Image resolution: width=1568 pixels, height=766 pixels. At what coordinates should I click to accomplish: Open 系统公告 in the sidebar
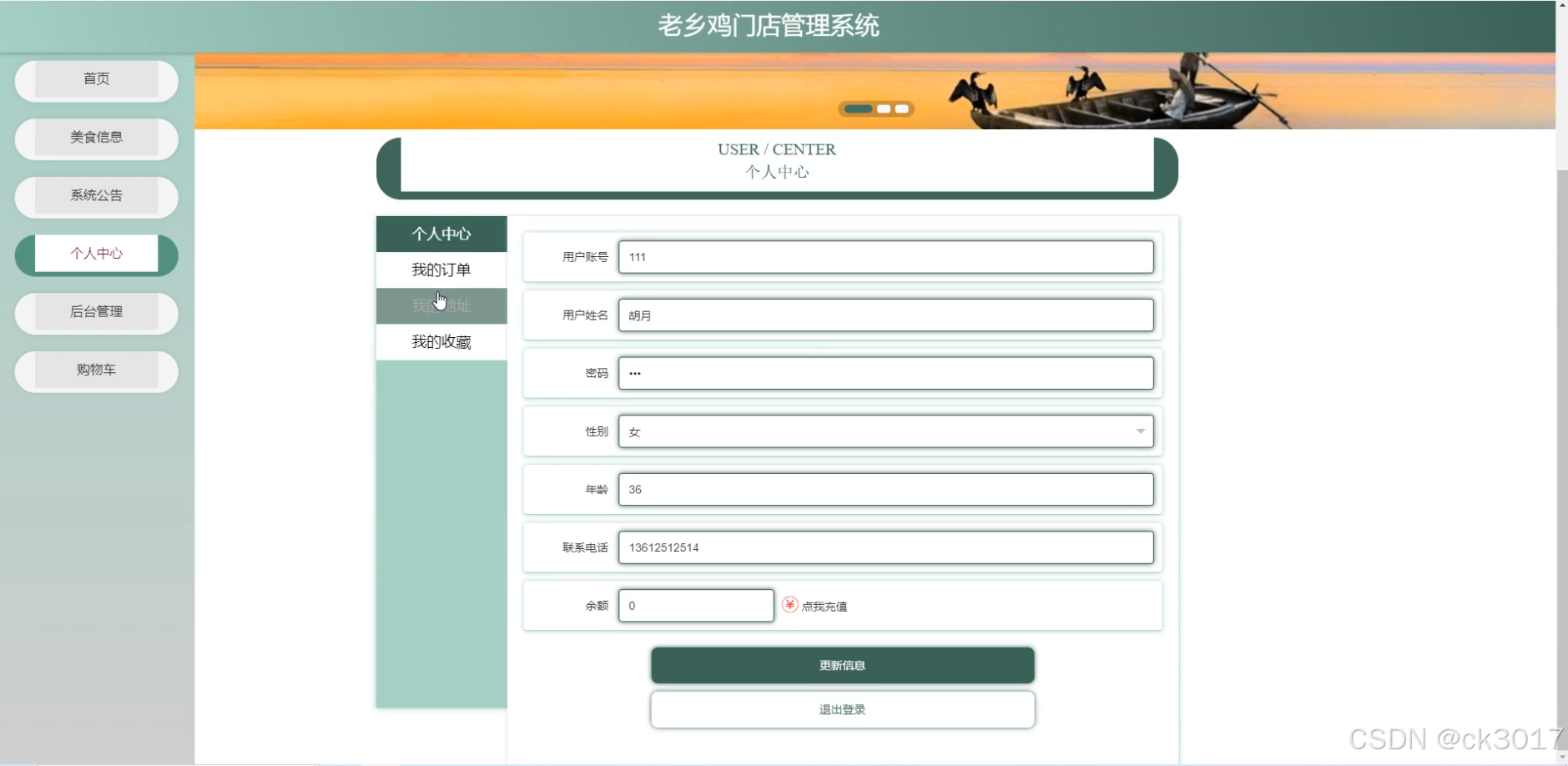click(x=96, y=196)
